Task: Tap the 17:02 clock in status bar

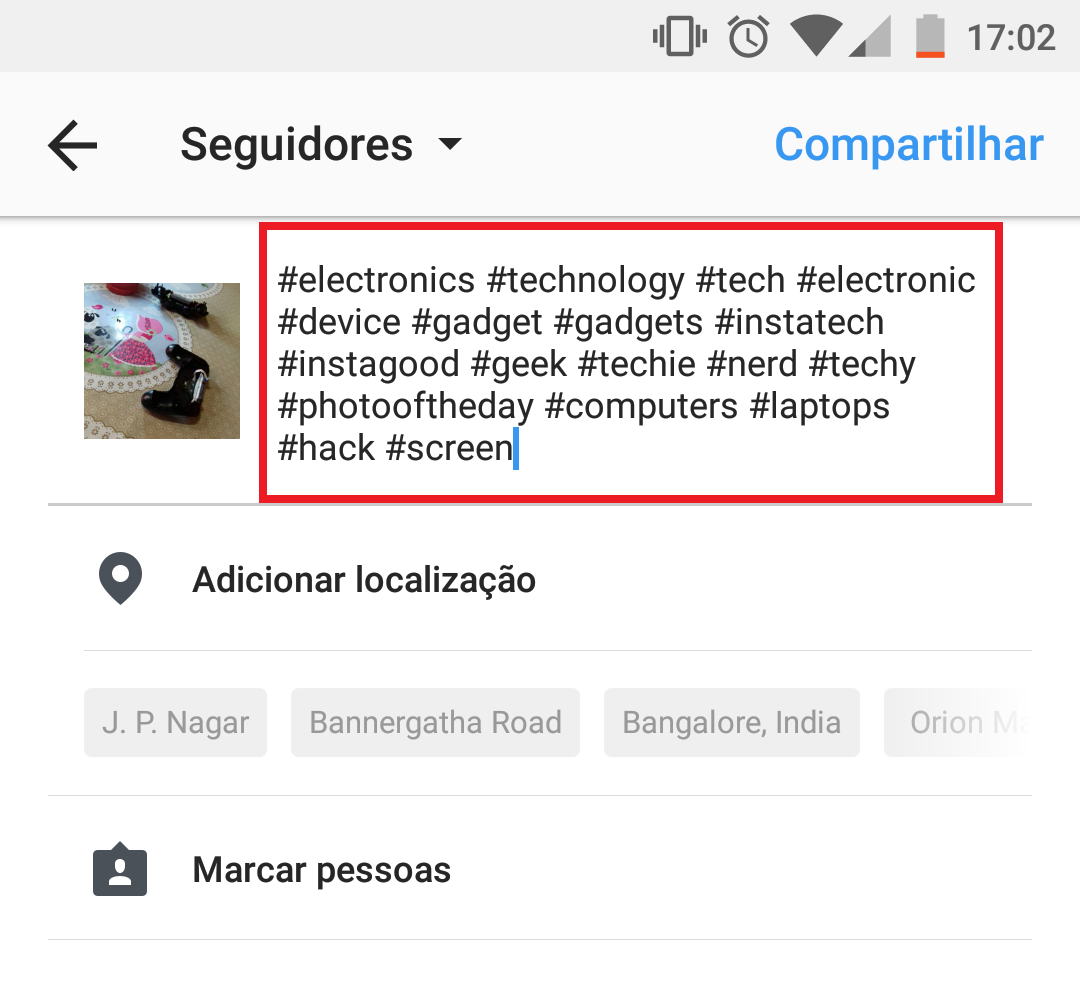Action: [1011, 37]
